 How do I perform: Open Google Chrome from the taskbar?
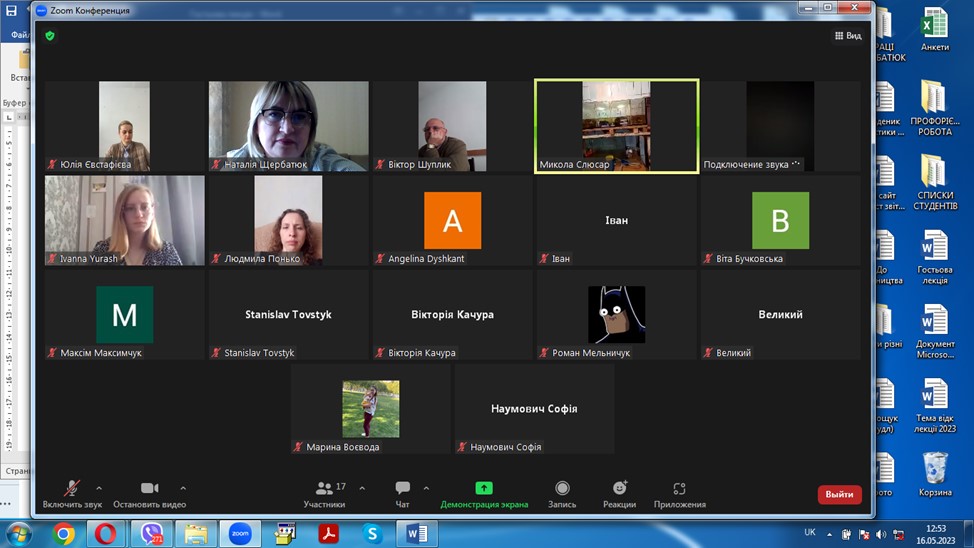click(x=65, y=534)
